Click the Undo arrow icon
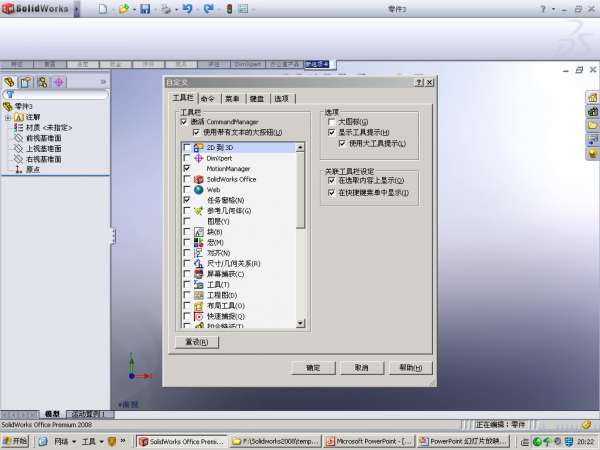 tap(187, 8)
